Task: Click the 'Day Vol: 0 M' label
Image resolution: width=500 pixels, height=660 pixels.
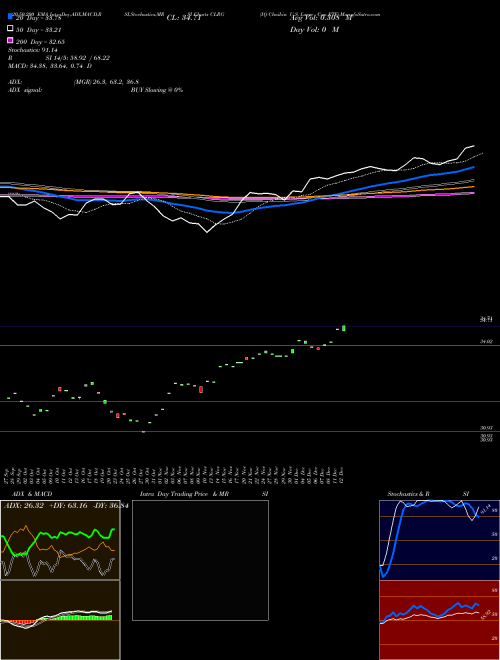Action: (314, 30)
